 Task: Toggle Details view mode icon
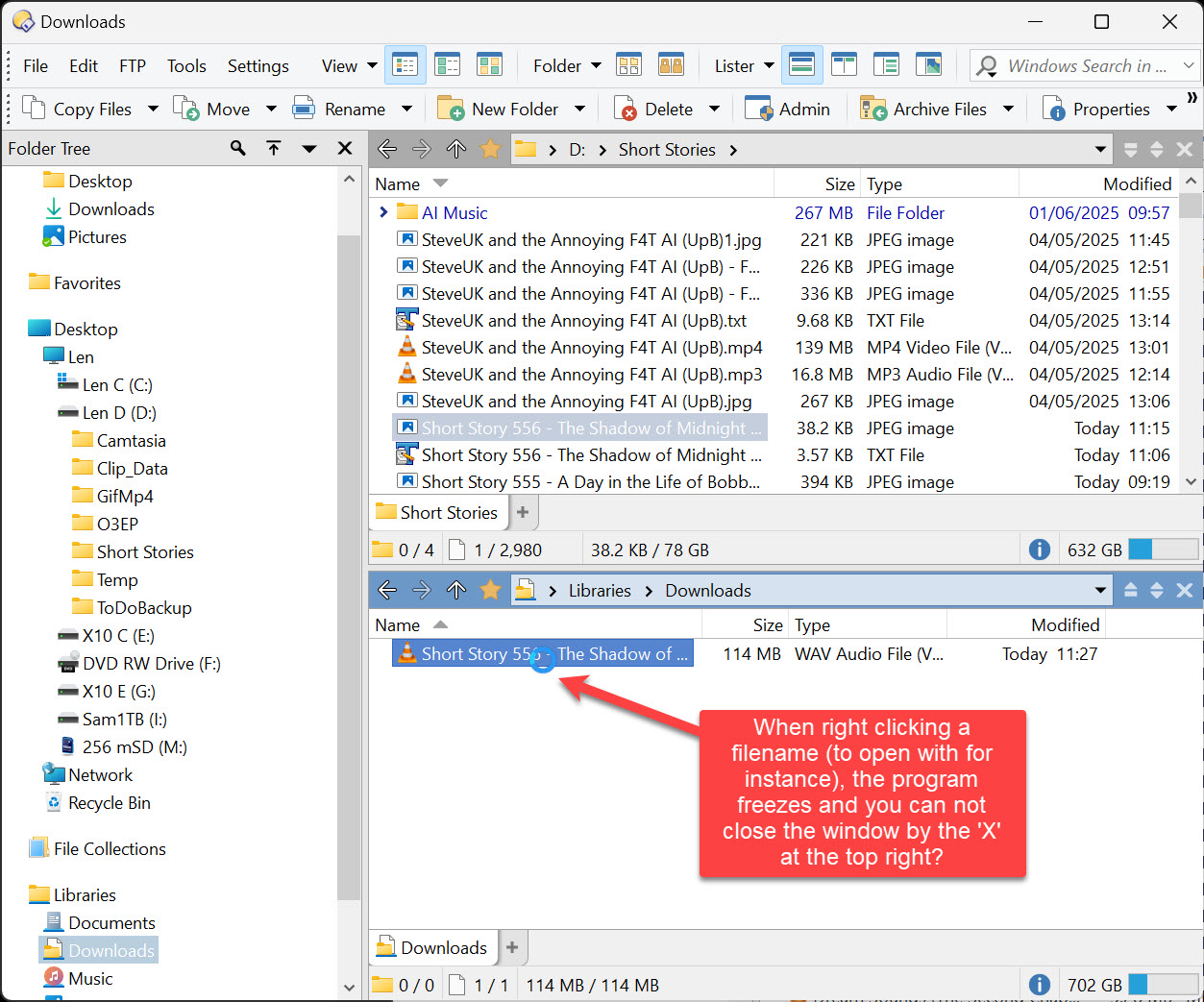[x=405, y=65]
